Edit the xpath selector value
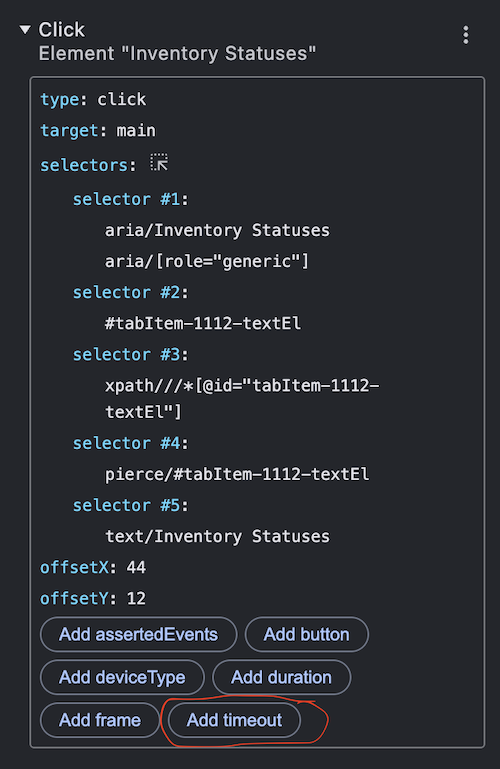This screenshot has height=769, width=500. (242, 398)
